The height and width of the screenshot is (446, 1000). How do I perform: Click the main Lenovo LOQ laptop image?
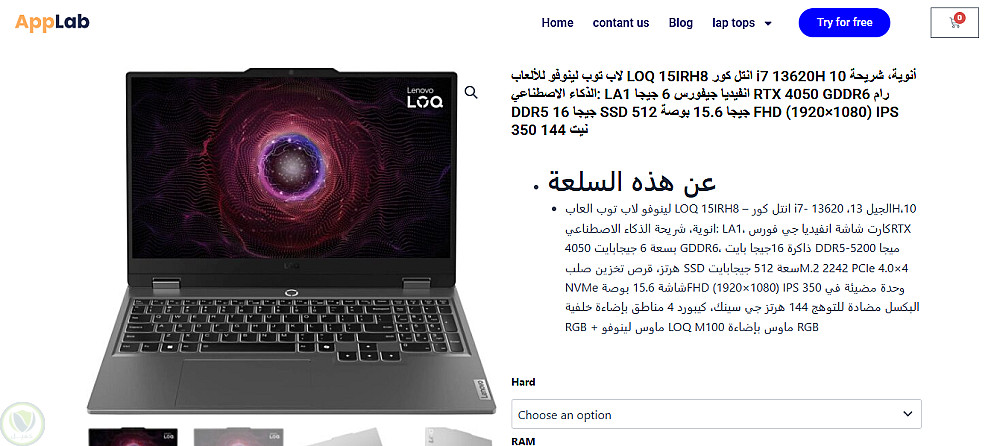click(x=291, y=240)
